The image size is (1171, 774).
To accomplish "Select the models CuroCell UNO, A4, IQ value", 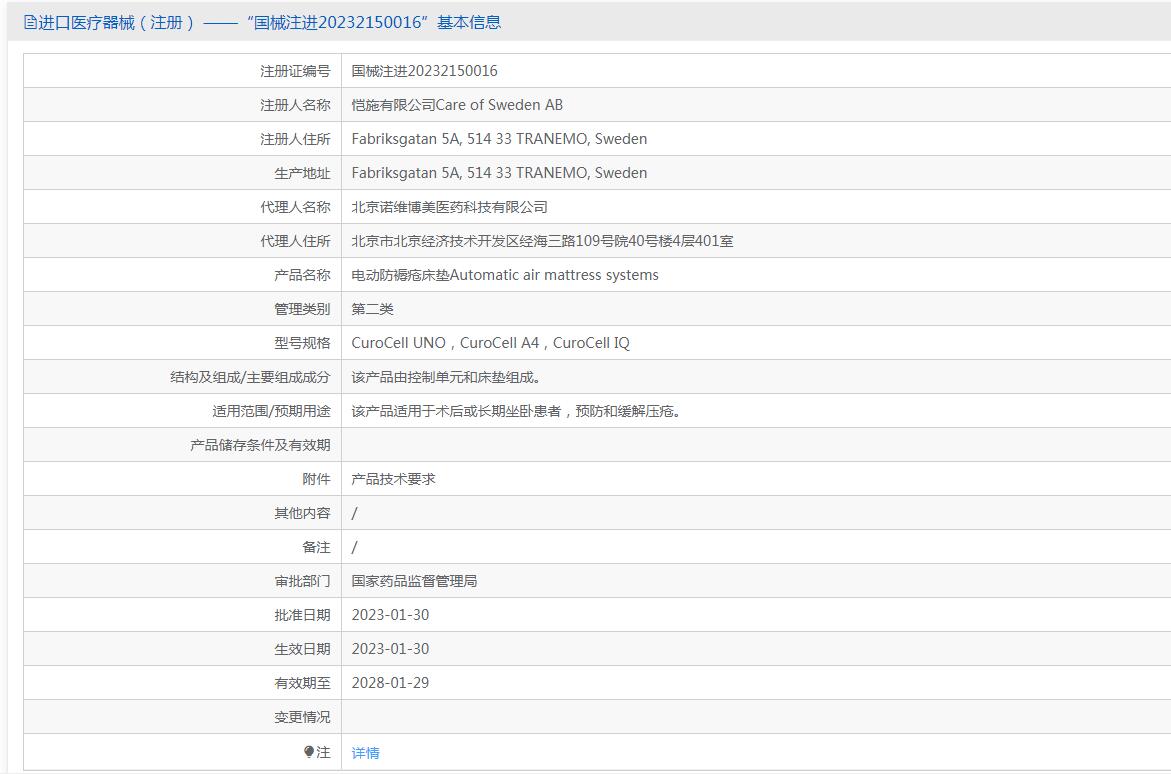I will point(491,343).
